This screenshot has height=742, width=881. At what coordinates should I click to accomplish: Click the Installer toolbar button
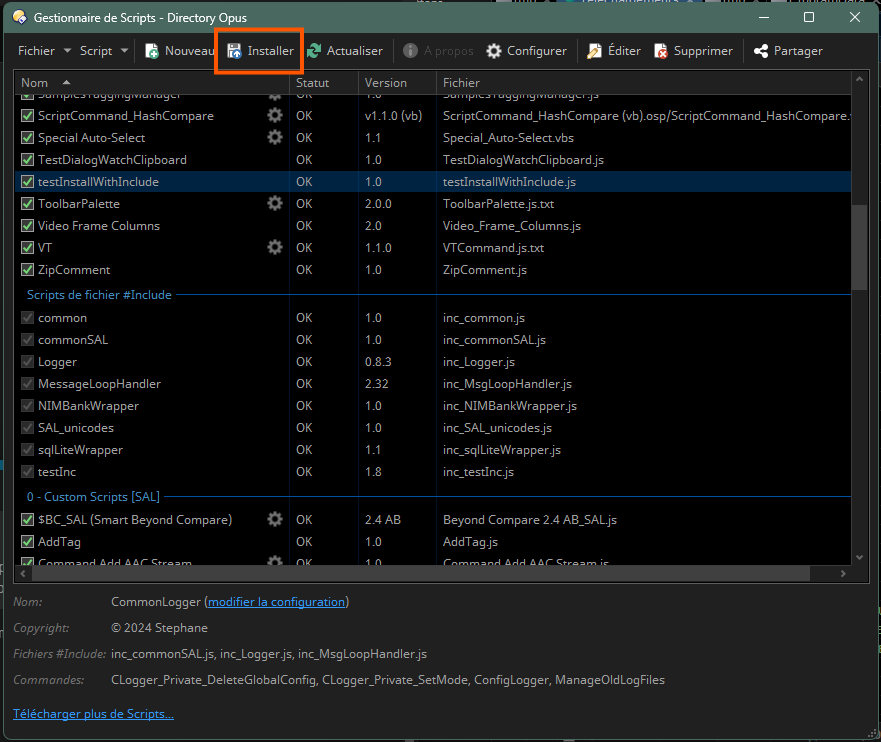click(260, 51)
